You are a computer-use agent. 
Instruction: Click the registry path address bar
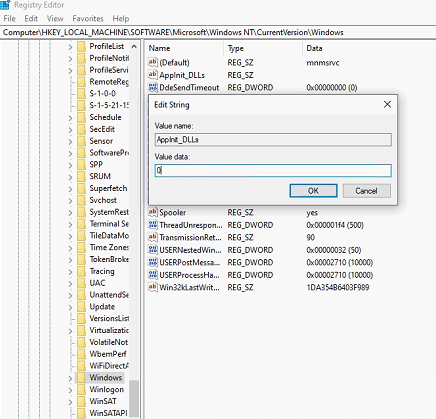[x=218, y=32]
